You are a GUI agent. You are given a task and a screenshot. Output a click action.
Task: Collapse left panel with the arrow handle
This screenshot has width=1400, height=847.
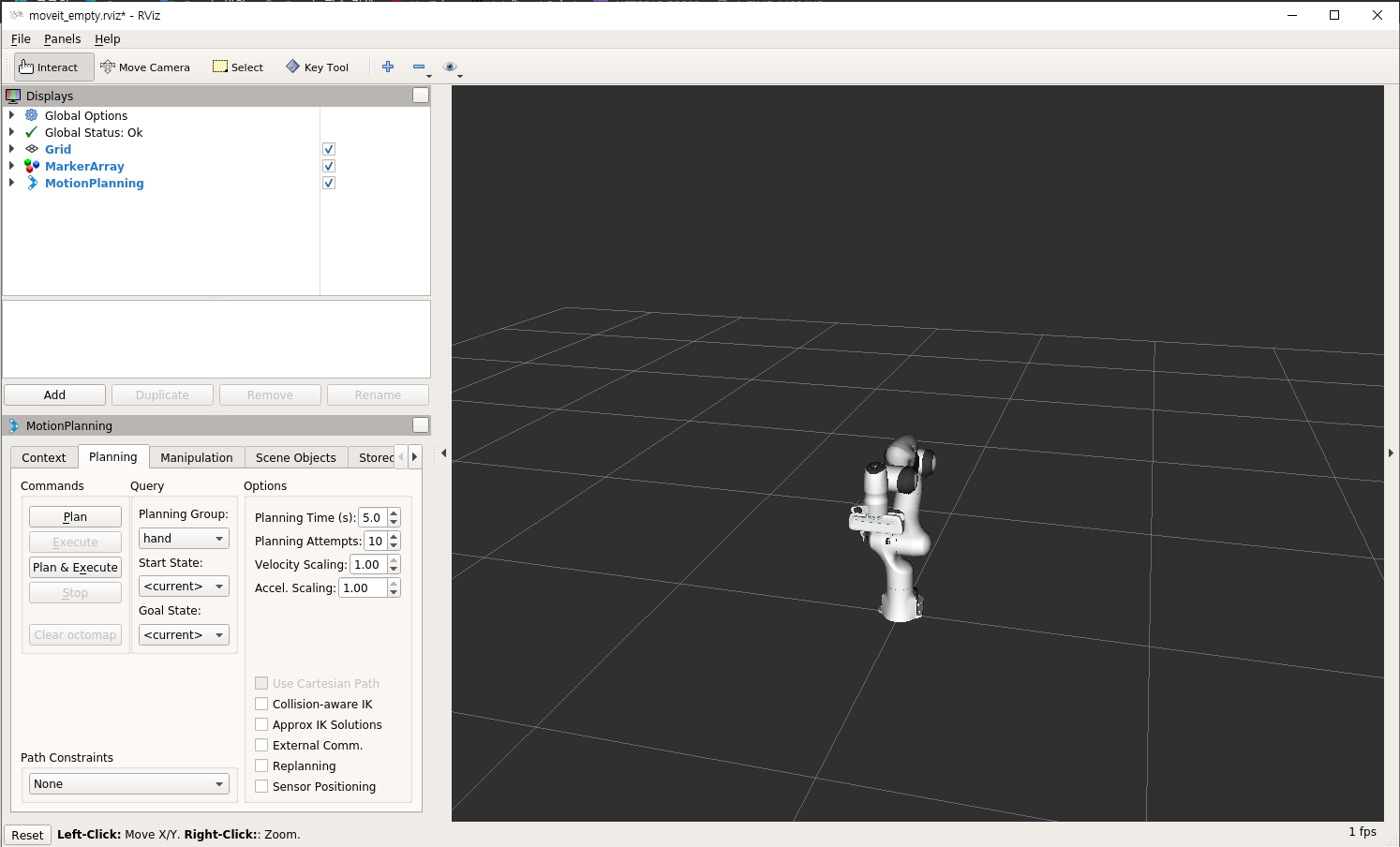tap(443, 453)
